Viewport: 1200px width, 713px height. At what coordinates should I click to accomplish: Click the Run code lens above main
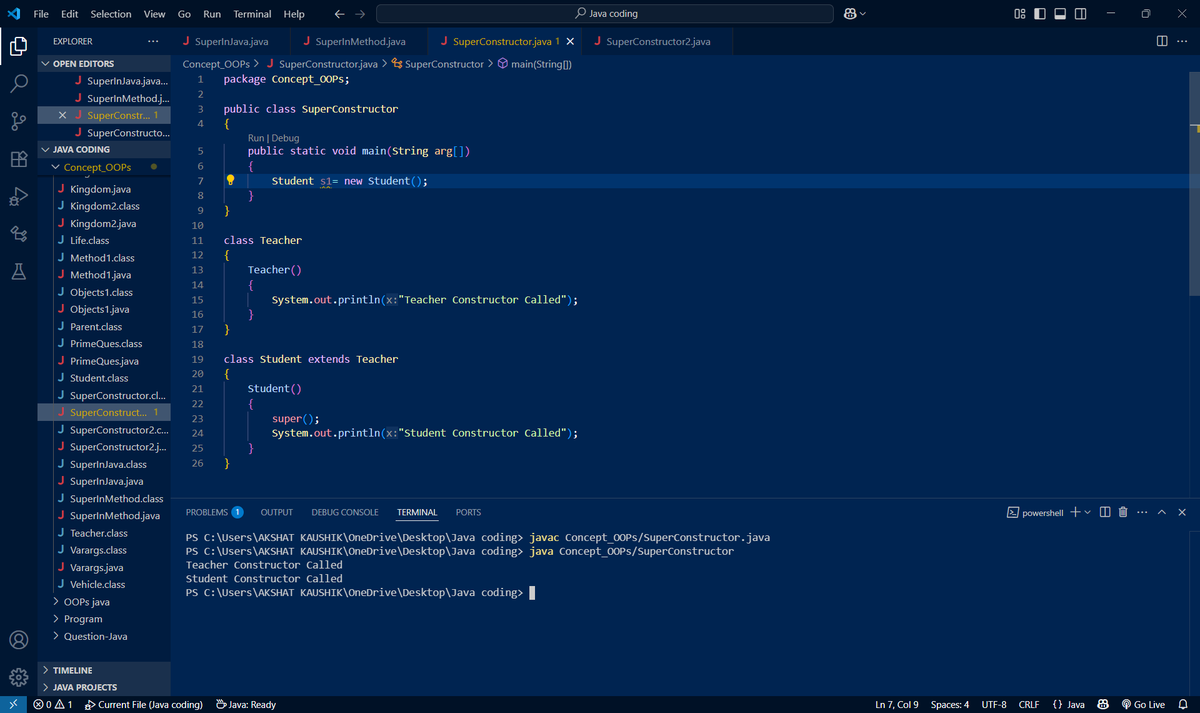click(x=256, y=138)
